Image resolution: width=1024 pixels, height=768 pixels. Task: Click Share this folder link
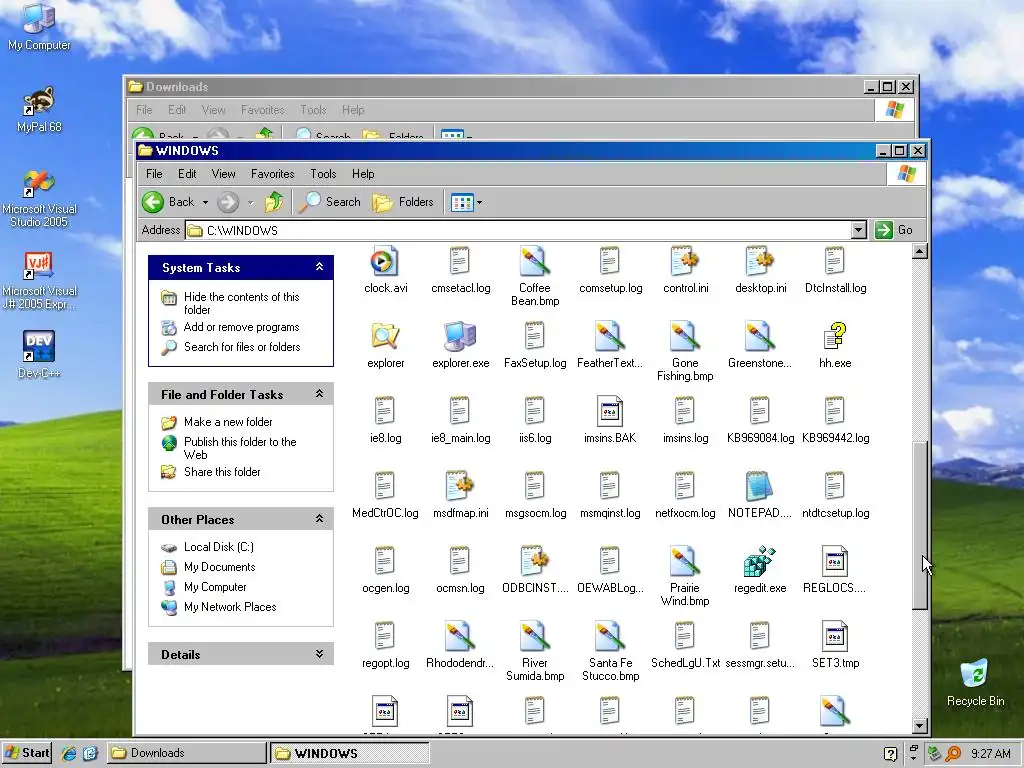[222, 472]
